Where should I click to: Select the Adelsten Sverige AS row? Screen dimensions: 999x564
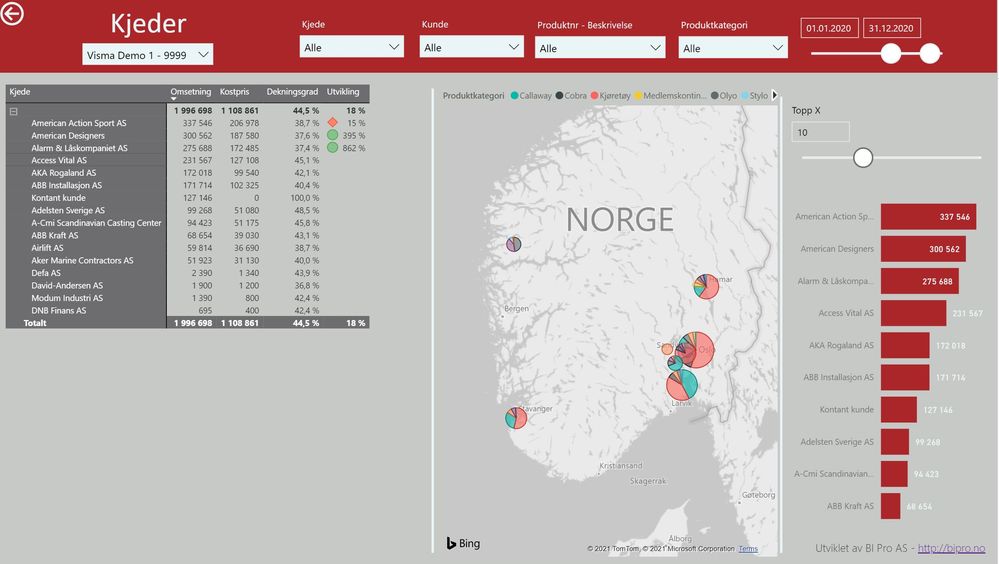click(187, 210)
